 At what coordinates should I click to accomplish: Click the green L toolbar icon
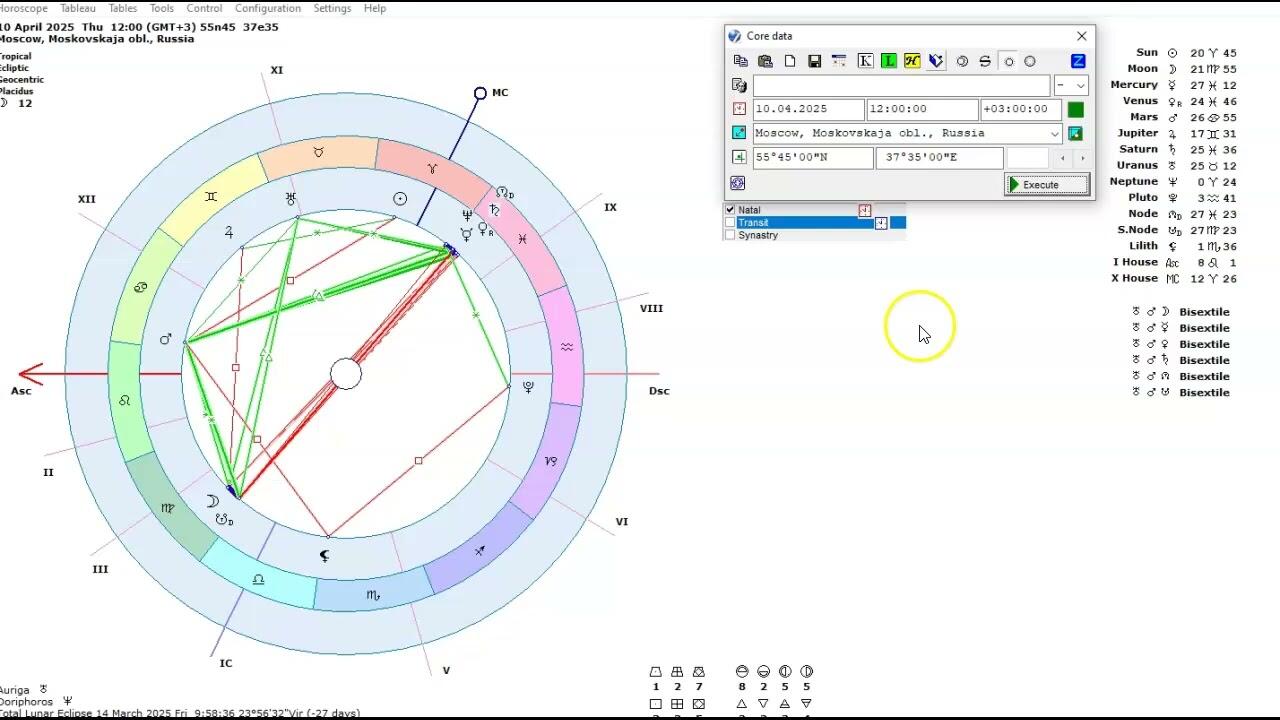coord(888,61)
